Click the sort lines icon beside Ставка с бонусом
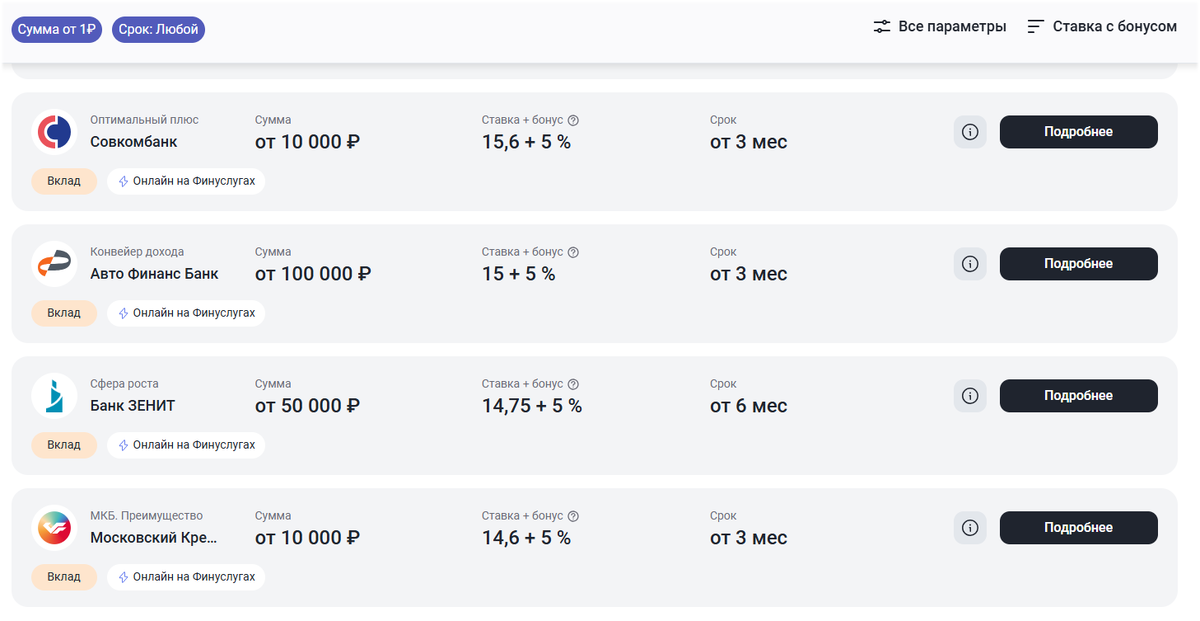Image resolution: width=1200 pixels, height=621 pixels. click(x=1036, y=27)
